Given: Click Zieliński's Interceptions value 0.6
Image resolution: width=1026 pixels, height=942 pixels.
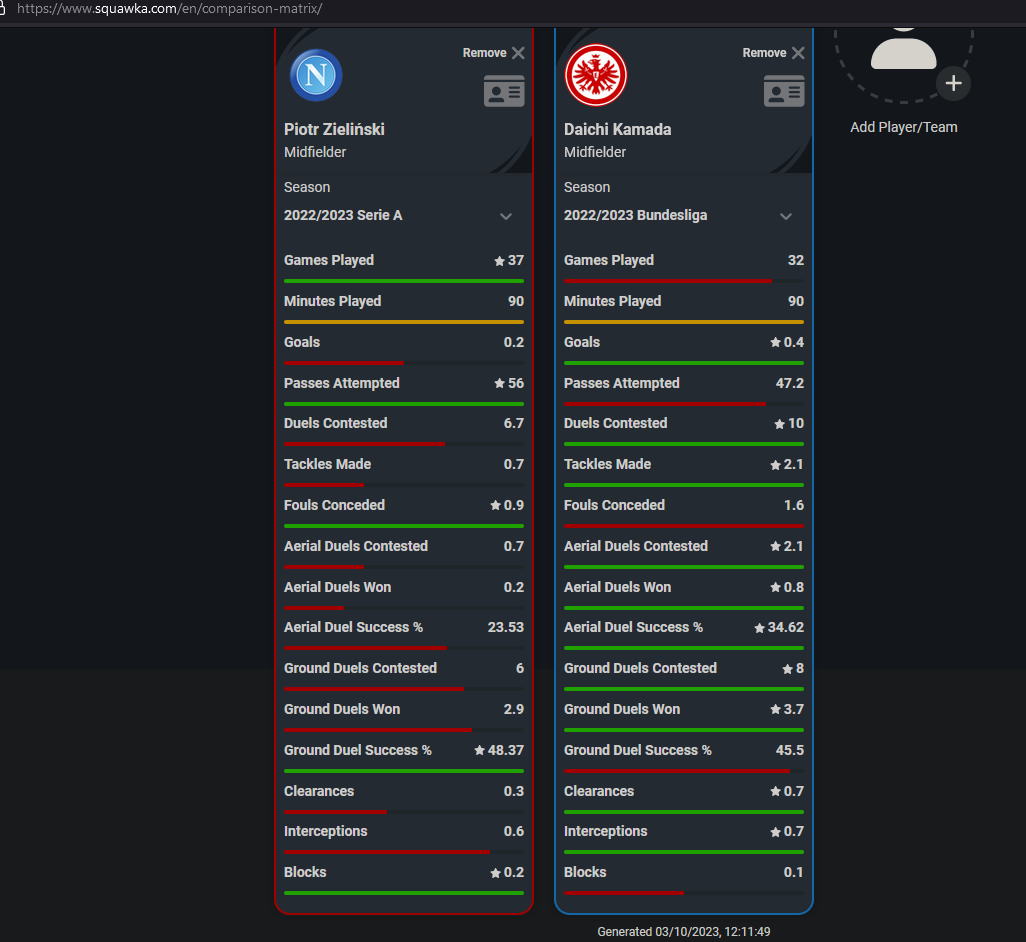Looking at the screenshot, I should click(514, 831).
